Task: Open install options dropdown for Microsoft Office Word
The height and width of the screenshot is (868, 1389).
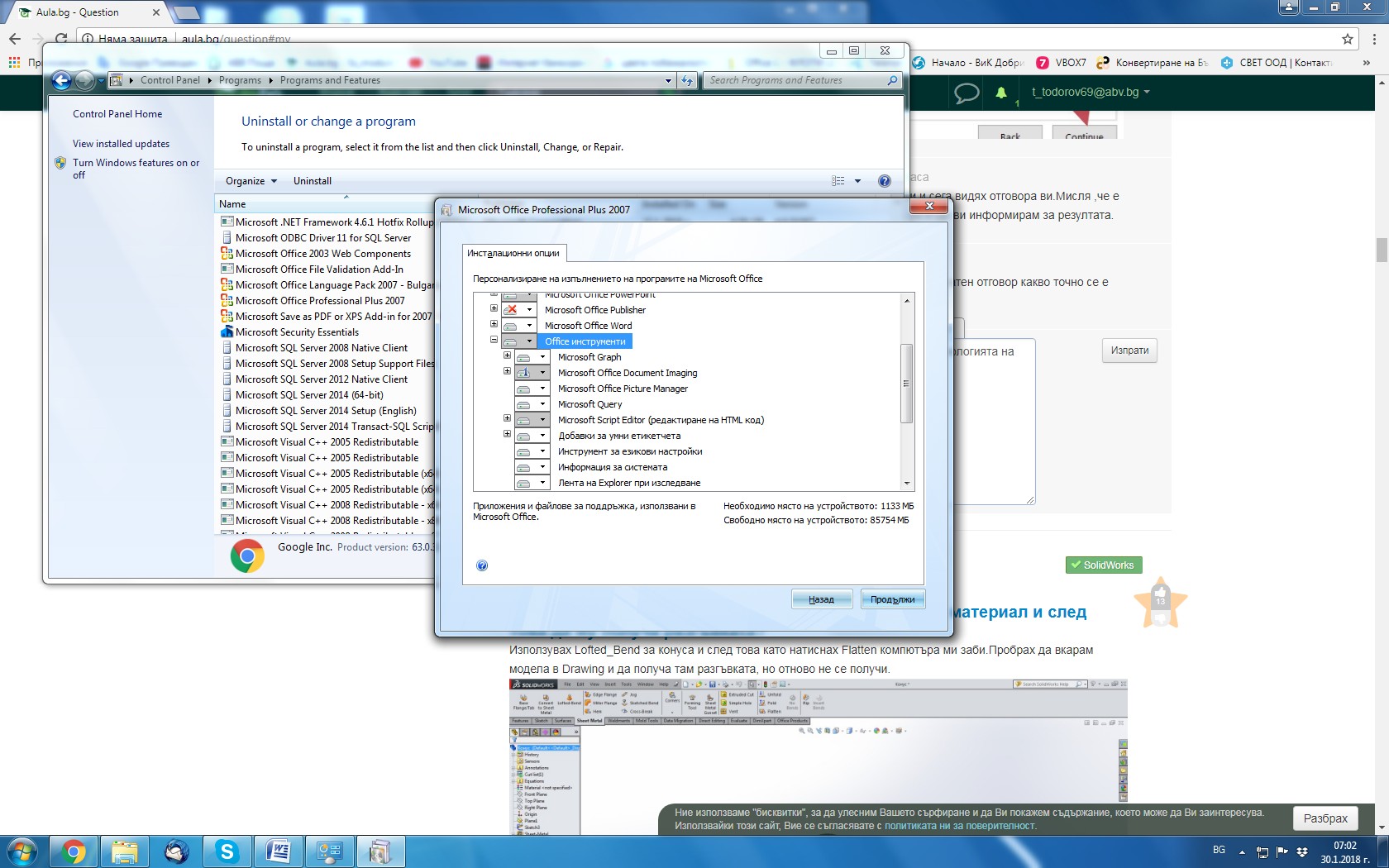Action: tap(529, 326)
